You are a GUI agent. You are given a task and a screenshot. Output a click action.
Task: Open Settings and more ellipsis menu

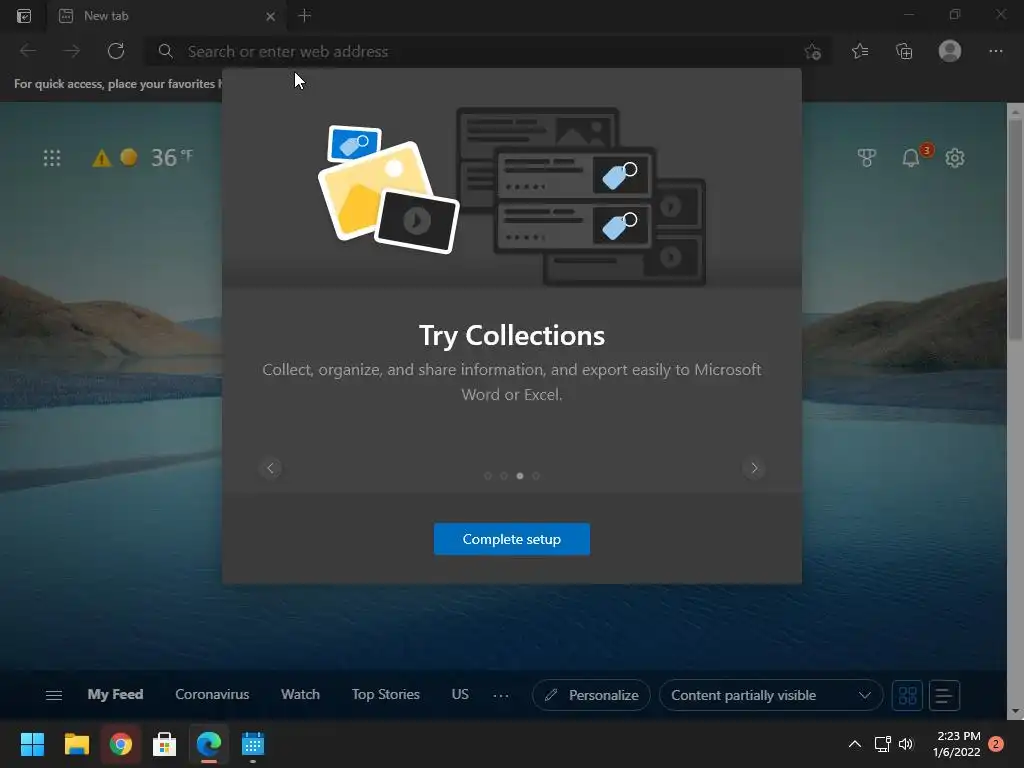(995, 51)
